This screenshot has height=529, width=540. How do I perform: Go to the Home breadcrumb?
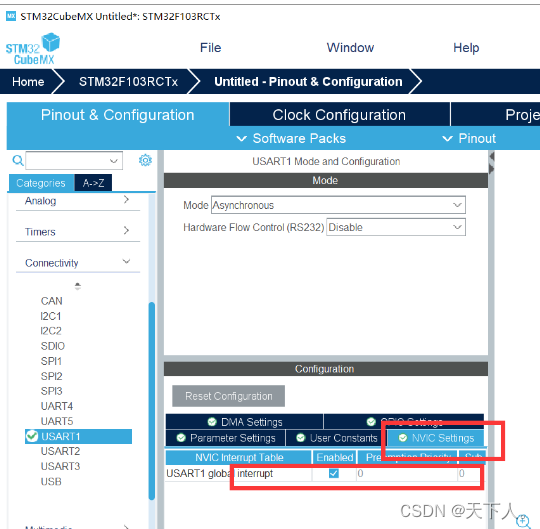click(28, 82)
